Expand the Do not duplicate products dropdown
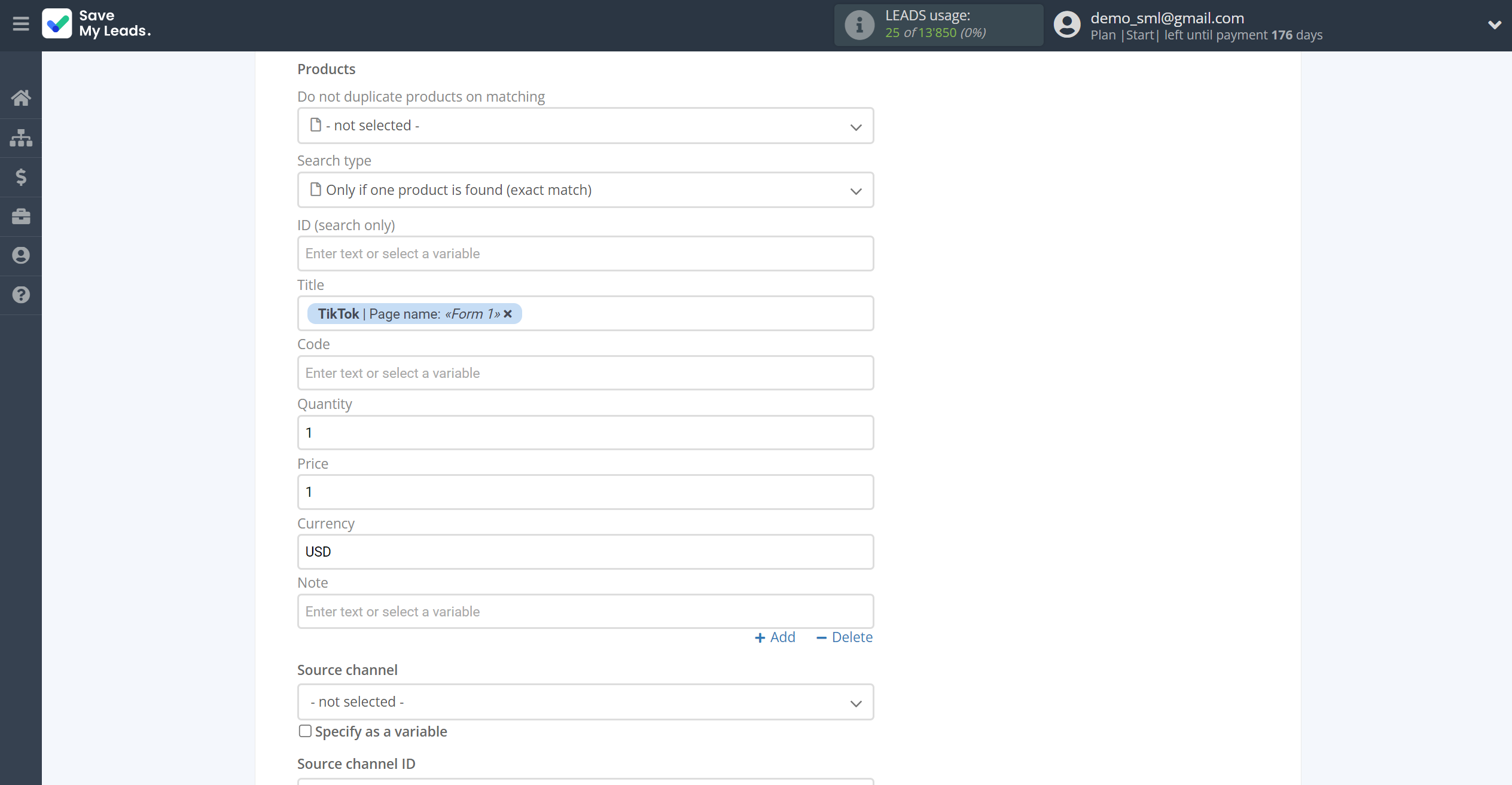Viewport: 1512px width, 785px height. pos(585,125)
